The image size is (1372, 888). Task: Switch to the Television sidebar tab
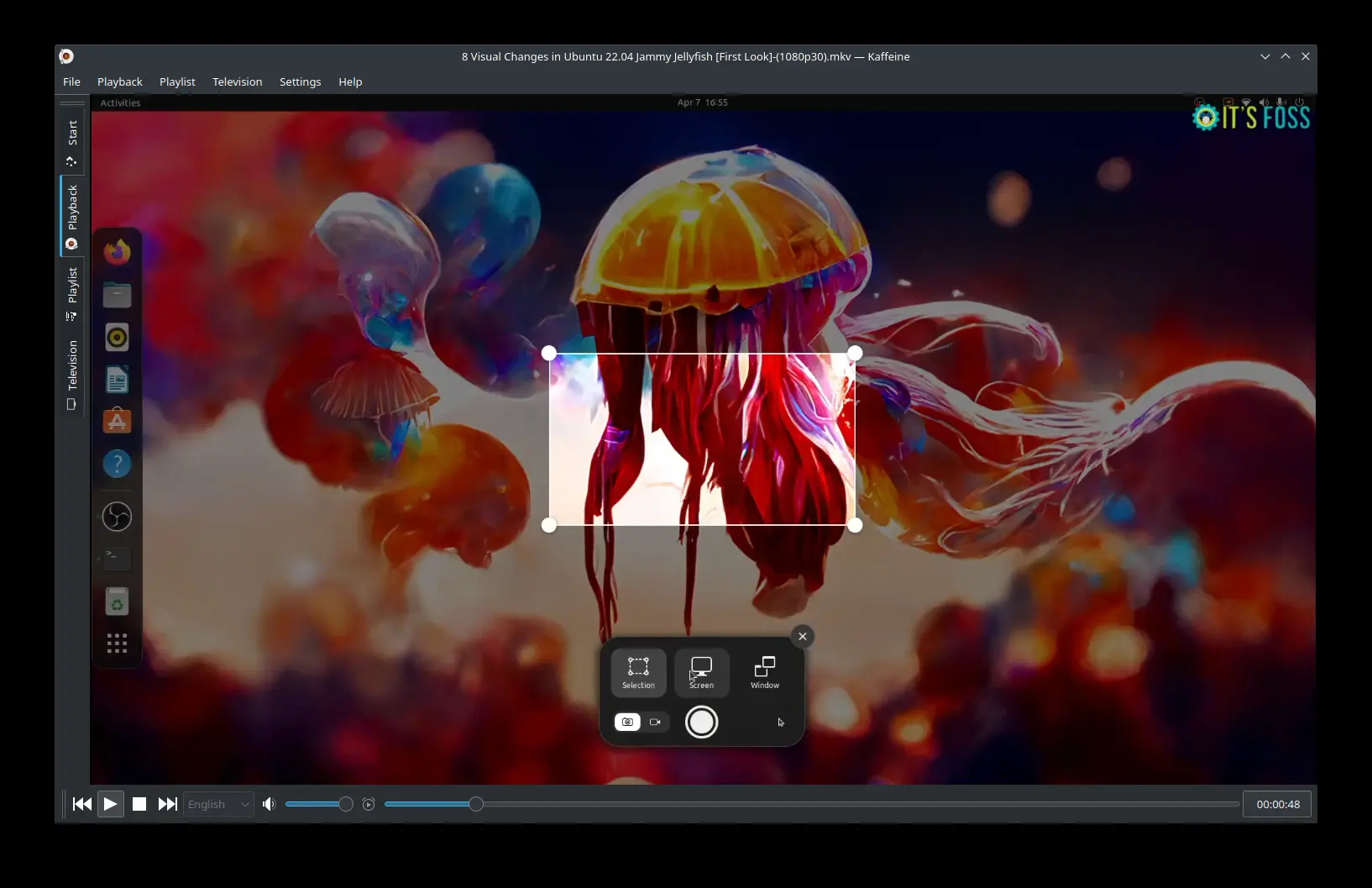72,374
